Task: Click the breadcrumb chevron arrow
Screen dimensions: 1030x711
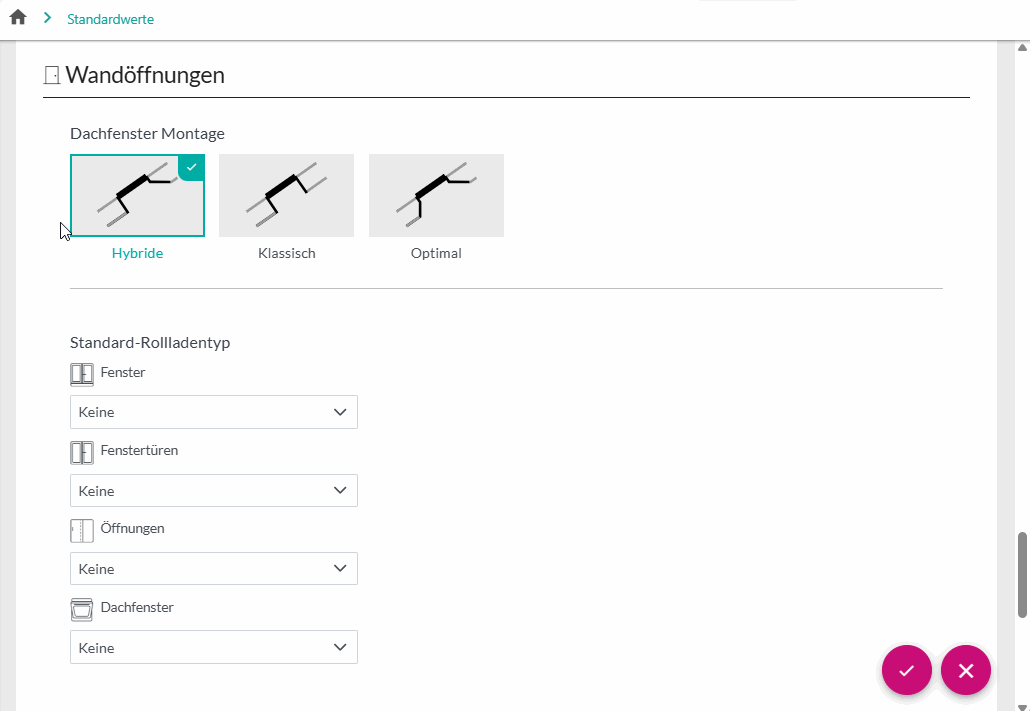Action: point(47,18)
